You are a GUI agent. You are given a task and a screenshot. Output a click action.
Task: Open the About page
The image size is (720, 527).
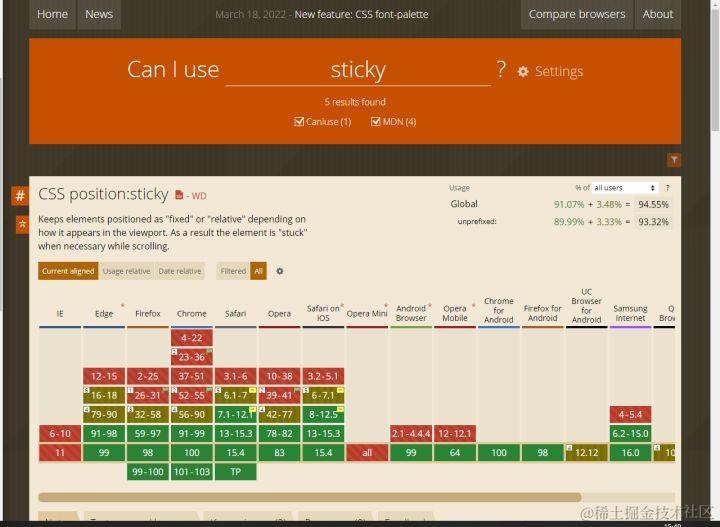(x=658, y=14)
